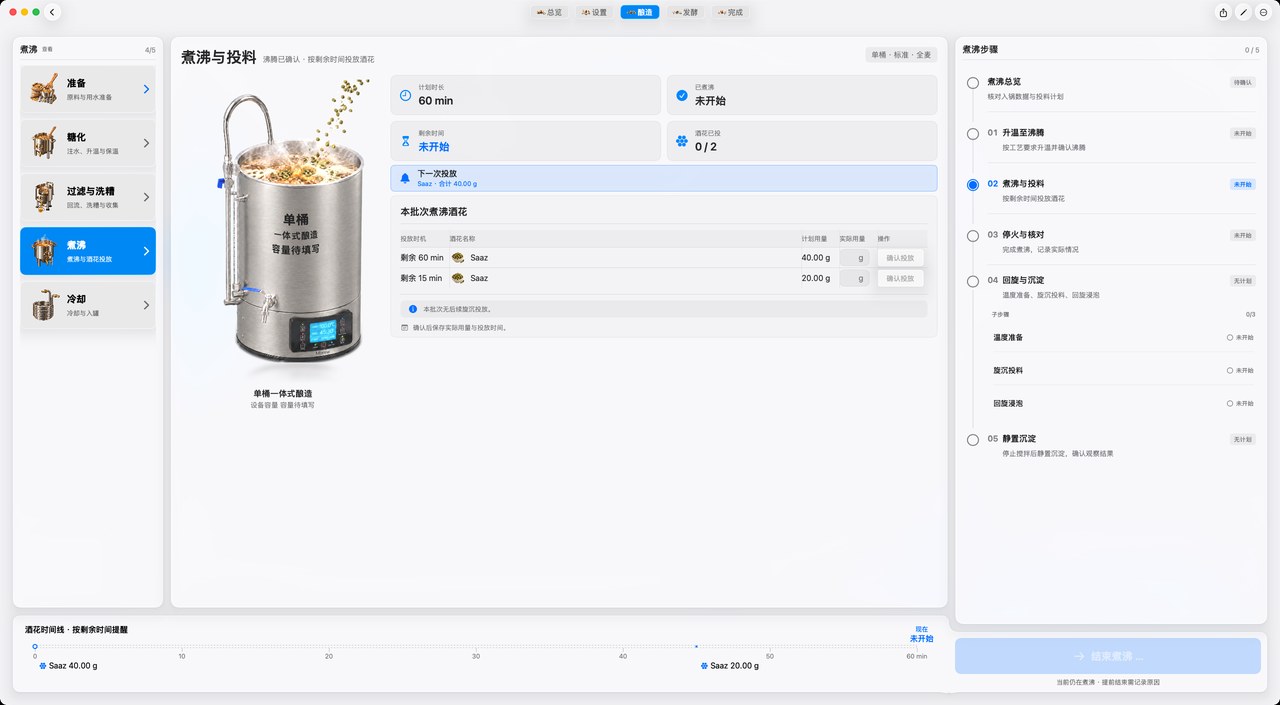Switch to the 总览 tab
Viewport: 1280px width, 705px height.
[x=549, y=12]
